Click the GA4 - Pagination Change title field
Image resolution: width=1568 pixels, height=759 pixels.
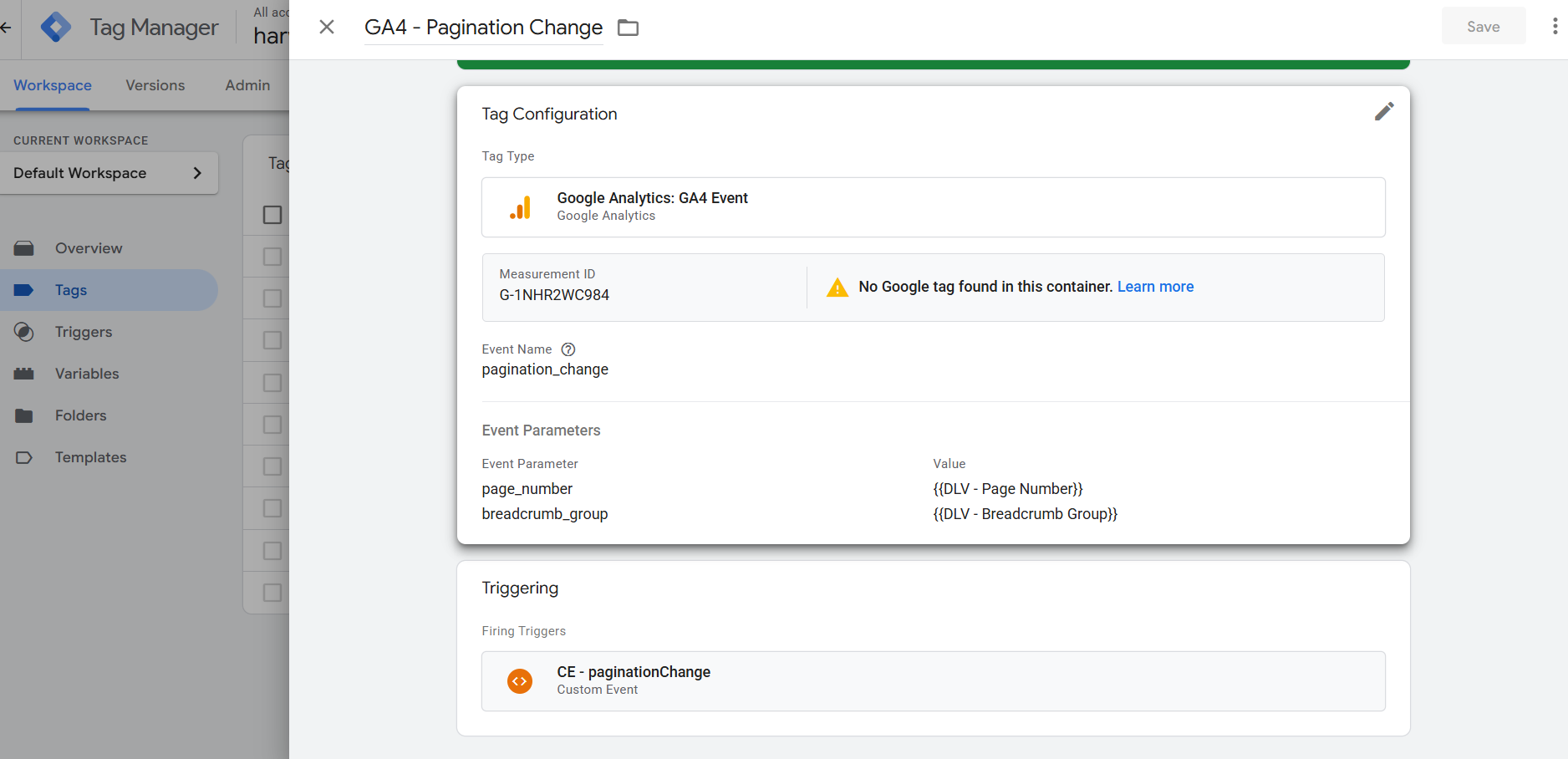tap(483, 28)
